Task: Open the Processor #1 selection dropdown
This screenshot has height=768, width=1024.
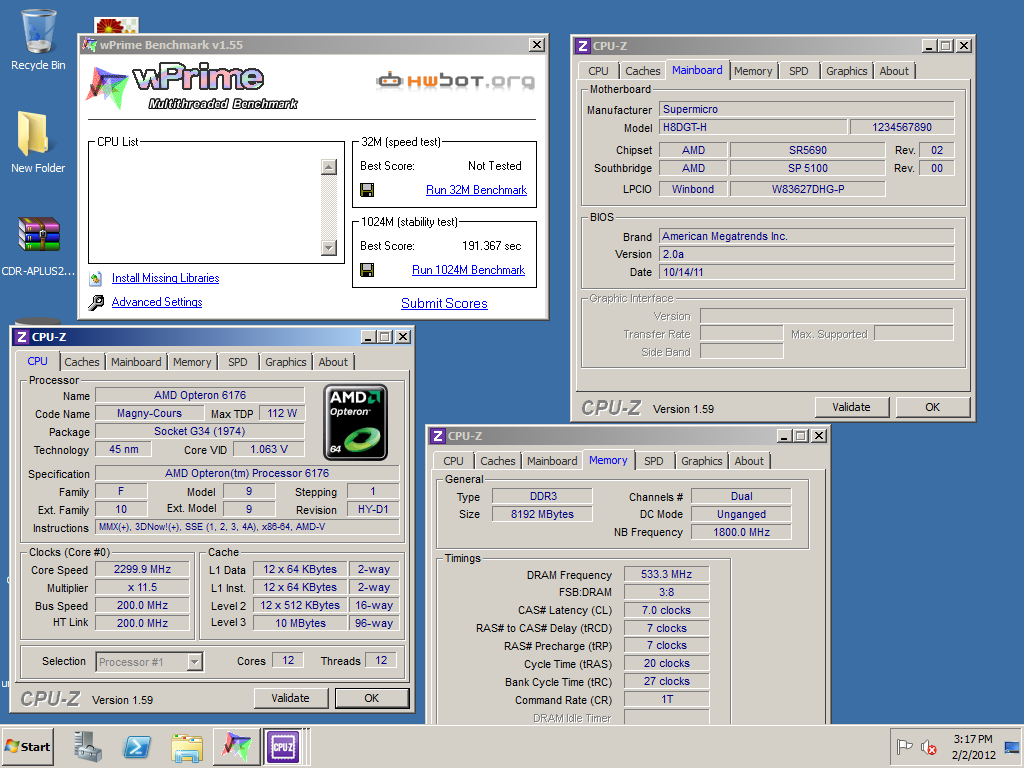Action: point(195,662)
